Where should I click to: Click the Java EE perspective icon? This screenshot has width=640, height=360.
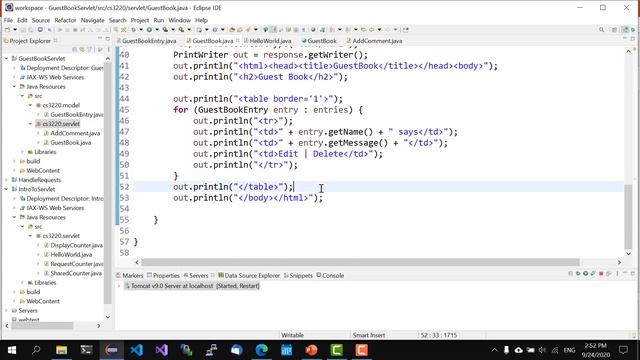point(625,30)
